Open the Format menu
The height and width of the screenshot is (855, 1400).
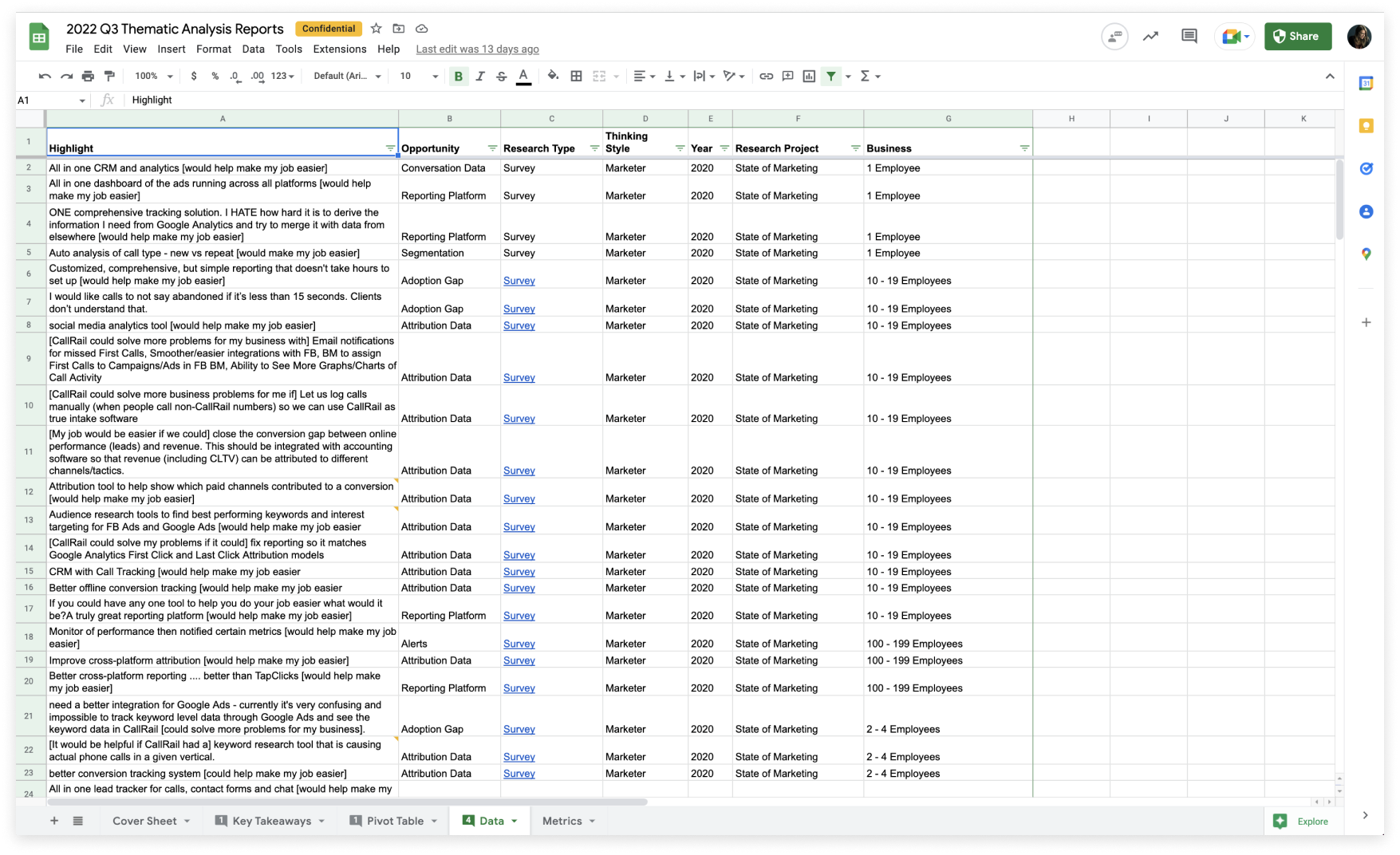coord(214,49)
